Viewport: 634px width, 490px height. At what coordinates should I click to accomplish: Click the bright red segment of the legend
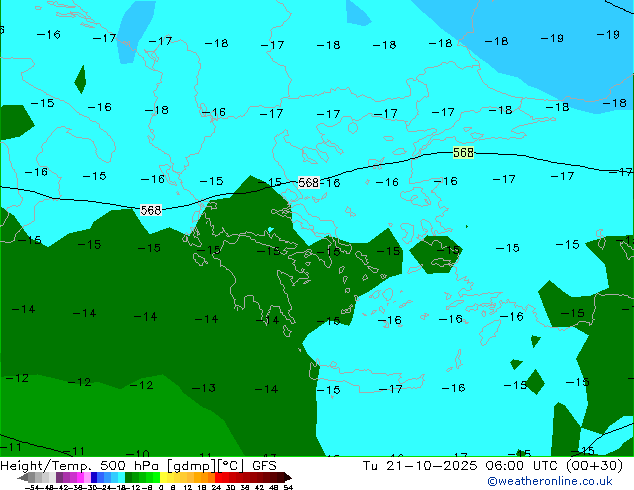tap(218, 477)
